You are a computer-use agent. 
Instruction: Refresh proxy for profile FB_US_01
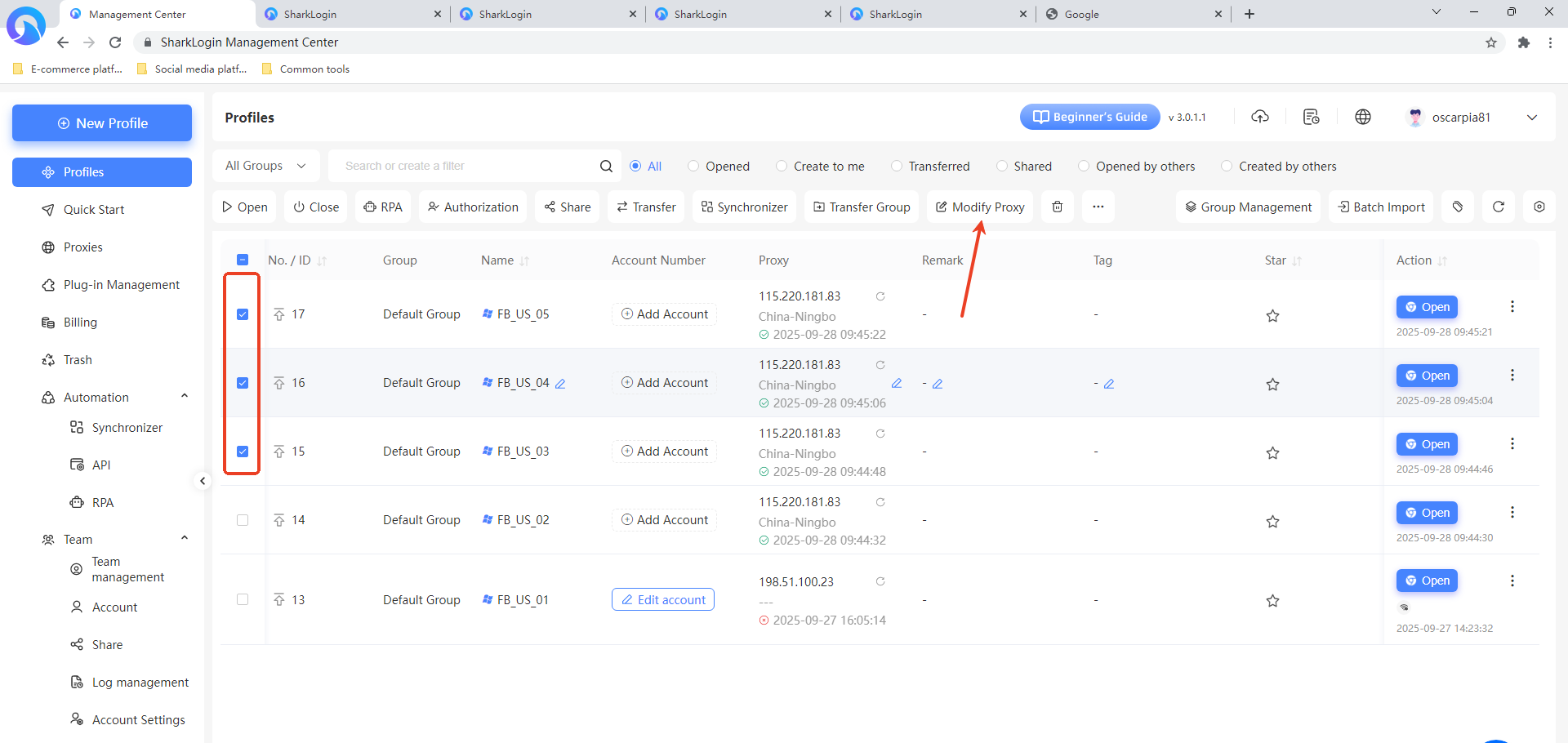pyautogui.click(x=880, y=581)
